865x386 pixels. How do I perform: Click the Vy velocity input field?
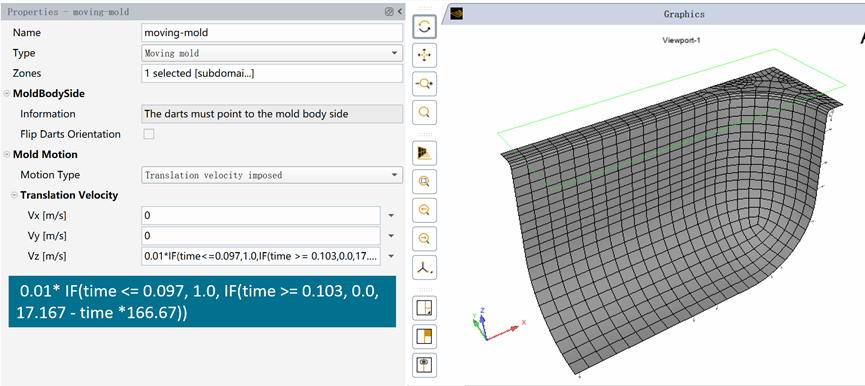pos(261,236)
